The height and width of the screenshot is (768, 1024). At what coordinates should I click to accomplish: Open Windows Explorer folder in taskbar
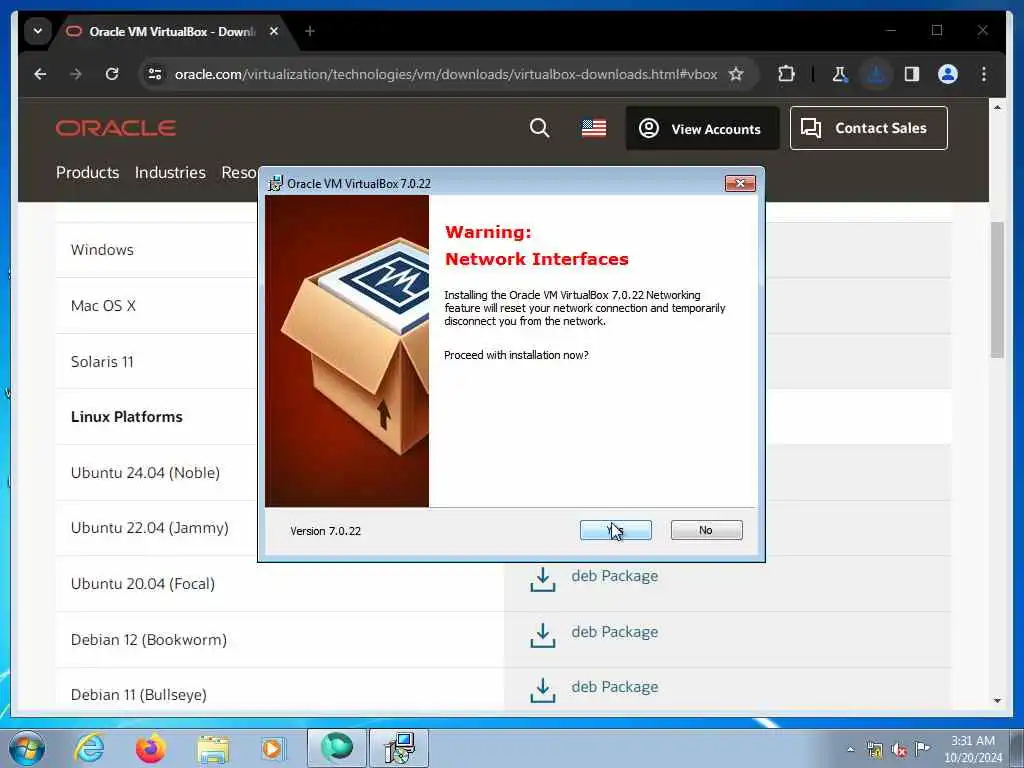pyautogui.click(x=213, y=748)
